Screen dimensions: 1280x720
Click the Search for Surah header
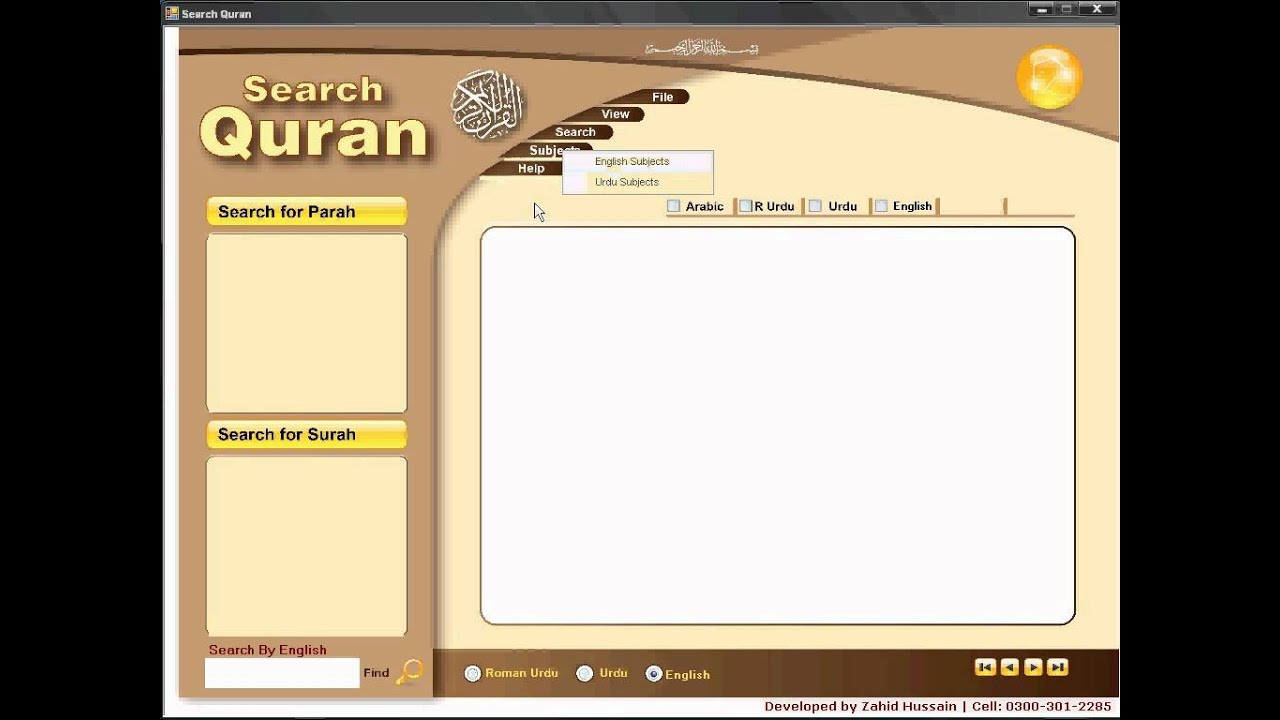(x=306, y=435)
